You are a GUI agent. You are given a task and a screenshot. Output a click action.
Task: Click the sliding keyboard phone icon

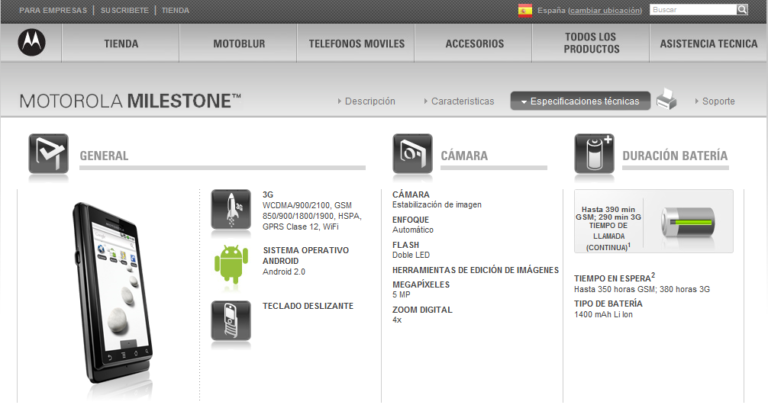[230, 322]
